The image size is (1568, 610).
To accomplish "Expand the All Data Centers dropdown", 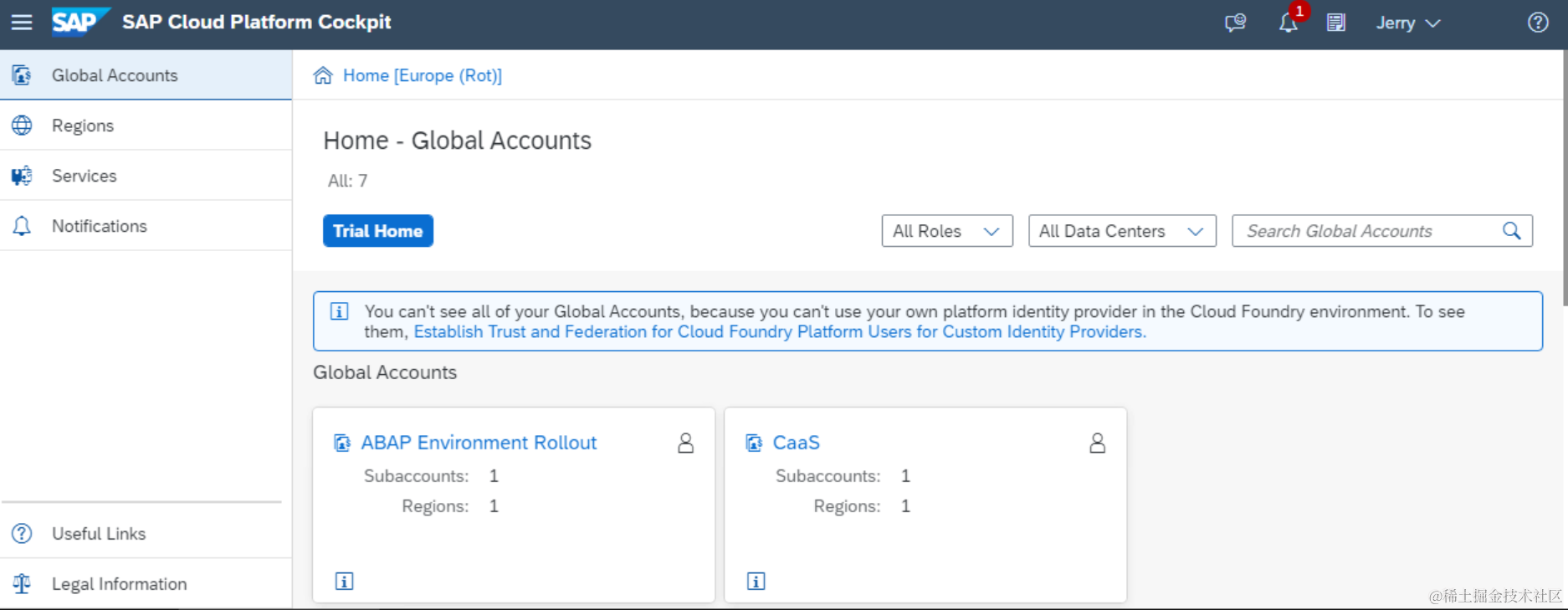I will (x=1121, y=231).
